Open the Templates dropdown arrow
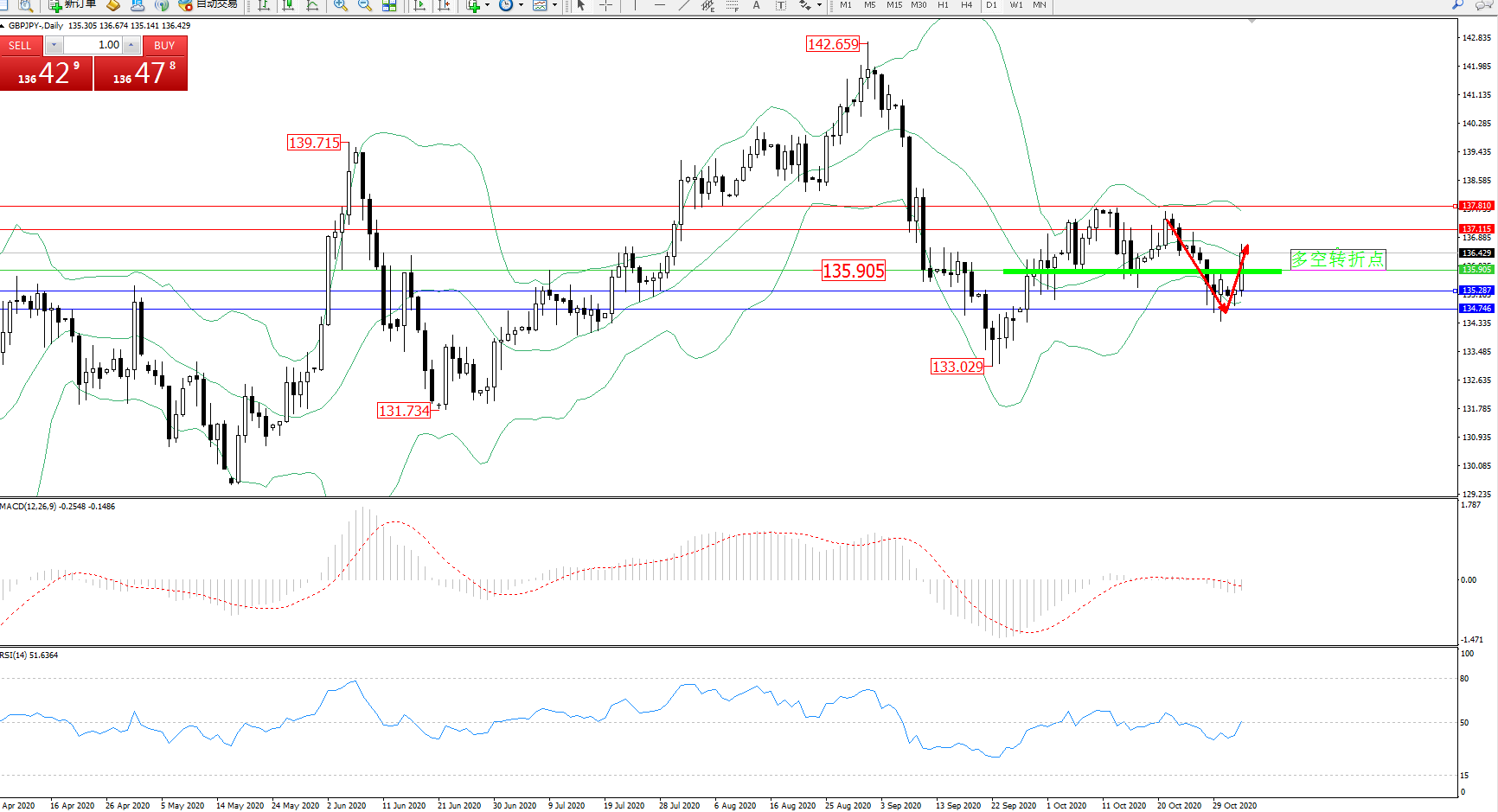 [x=554, y=5]
